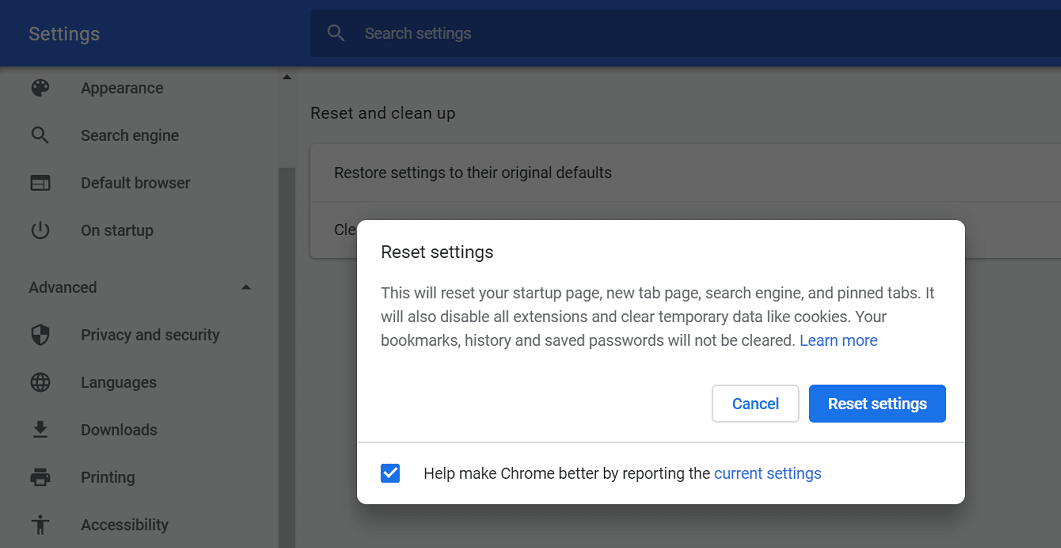Open the Learn more link
Image resolution: width=1061 pixels, height=548 pixels.
[x=838, y=341]
